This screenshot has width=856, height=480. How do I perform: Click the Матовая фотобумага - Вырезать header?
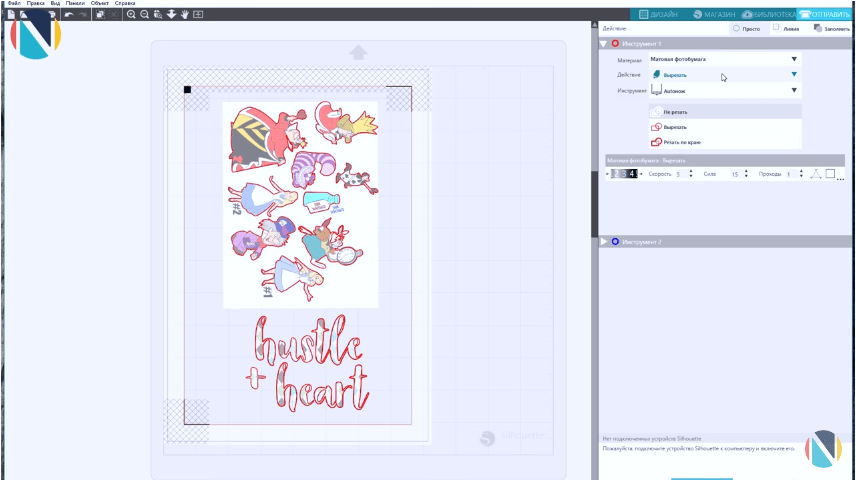pos(725,161)
